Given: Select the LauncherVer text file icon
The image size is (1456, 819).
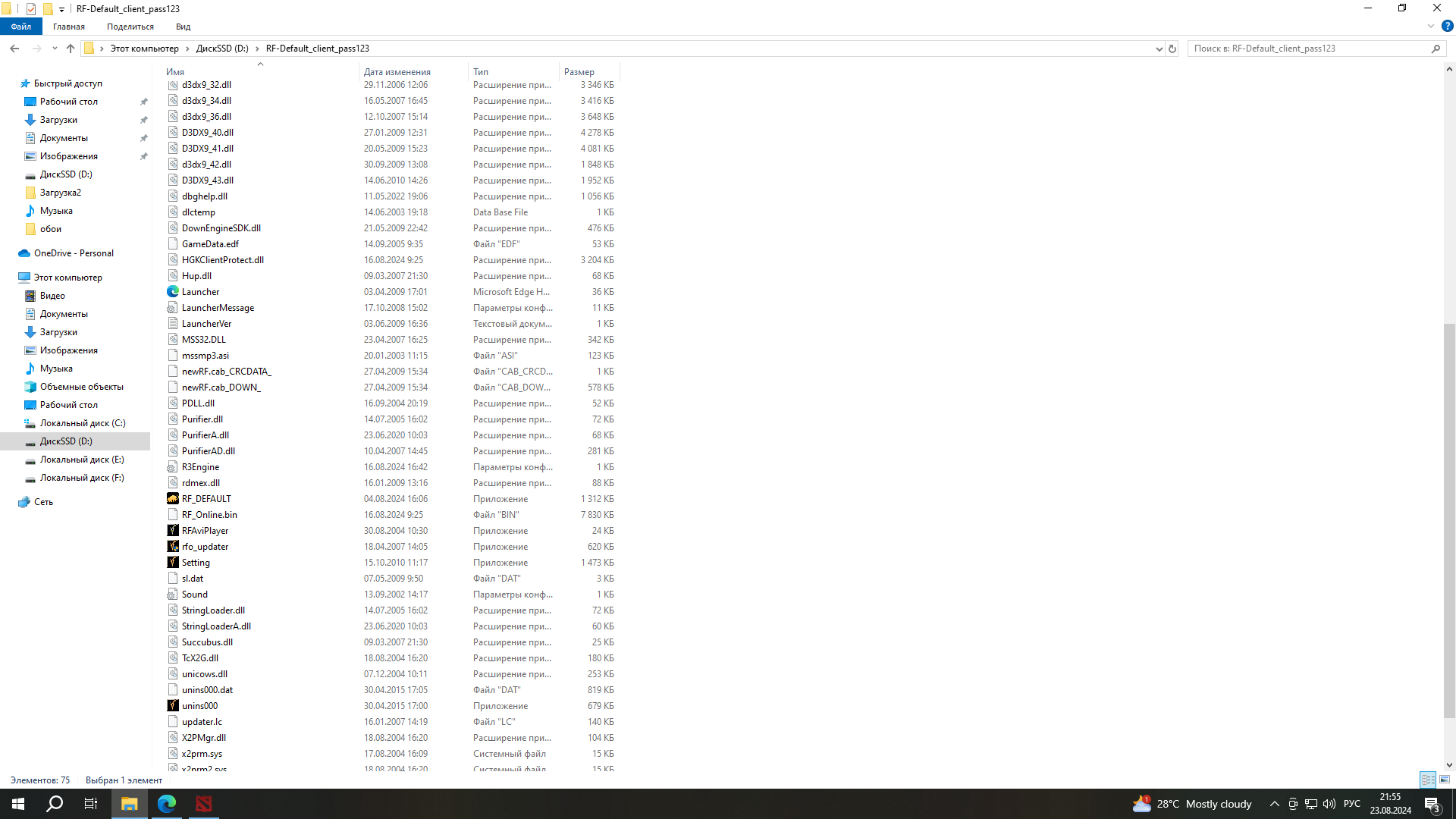Looking at the screenshot, I should 173,323.
